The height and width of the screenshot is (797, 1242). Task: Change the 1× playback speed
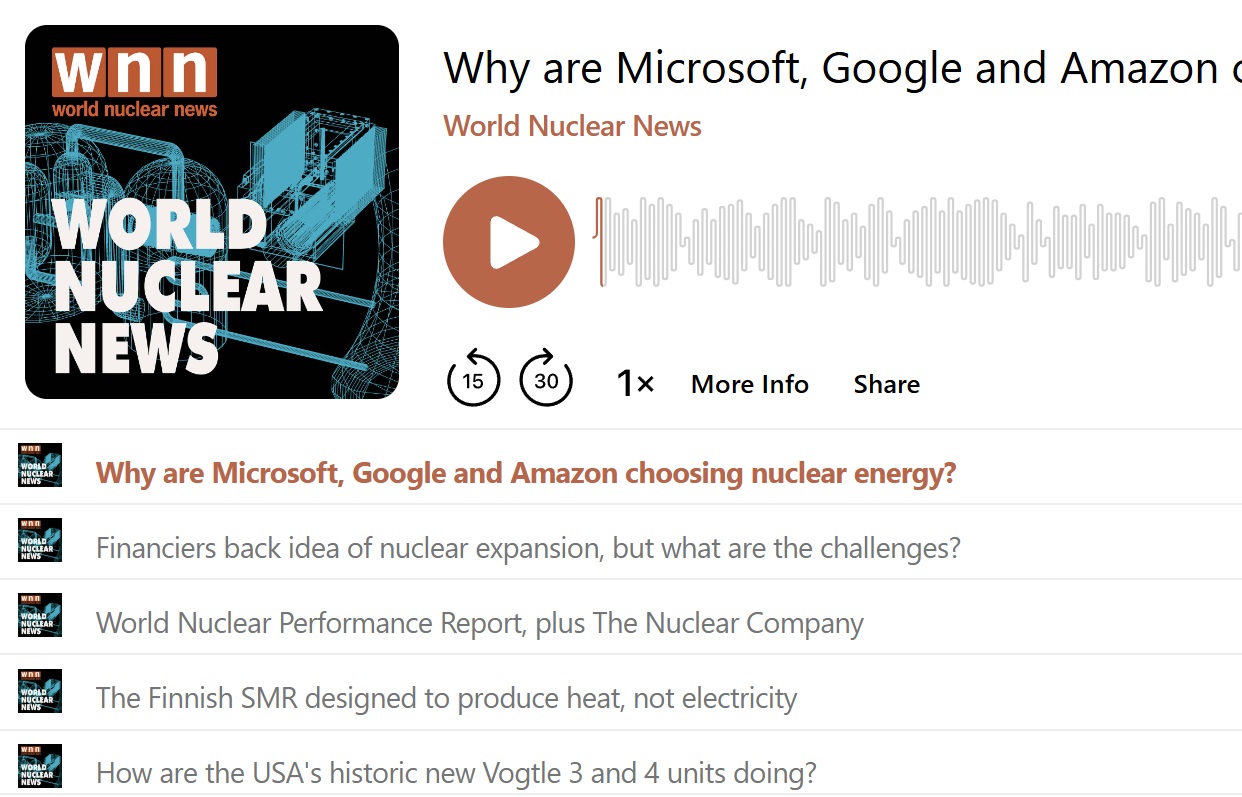coord(635,384)
